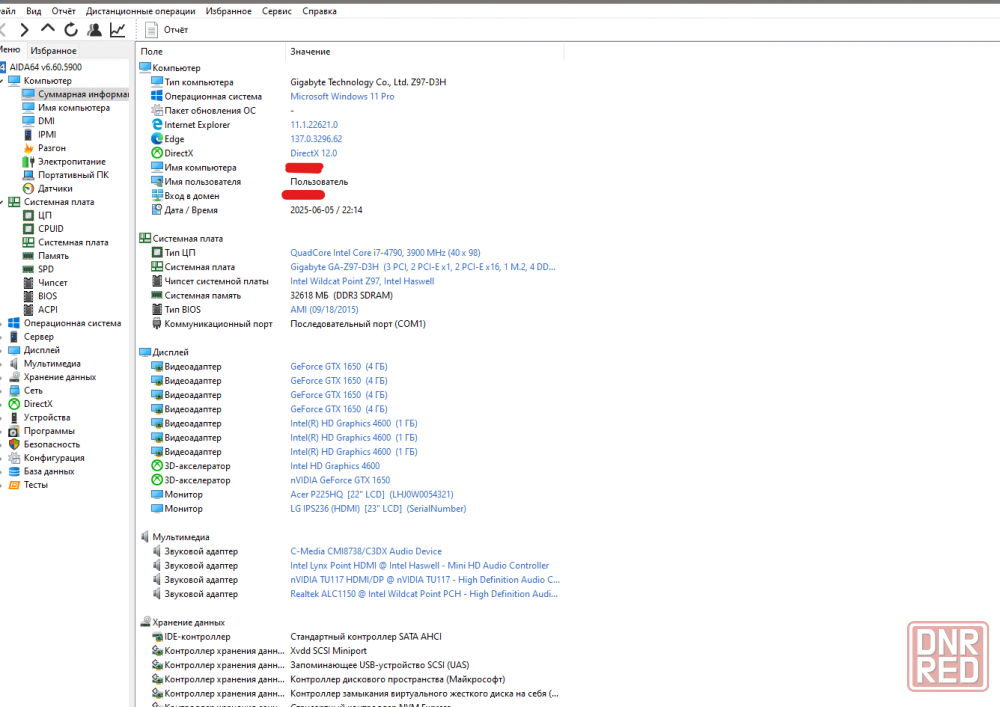Open Имя компьютера in the tree
Image resolution: width=1000 pixels, height=707 pixels.
[x=74, y=108]
